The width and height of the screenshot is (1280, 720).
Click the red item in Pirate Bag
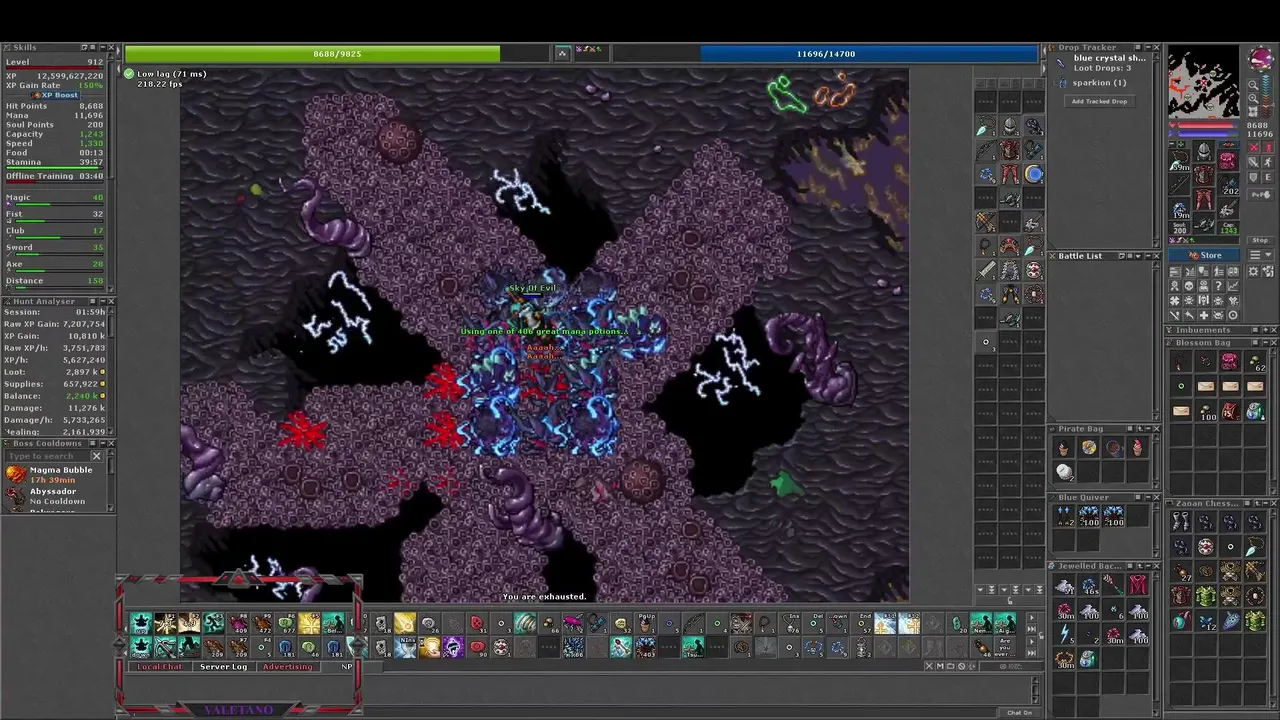(x=1137, y=448)
